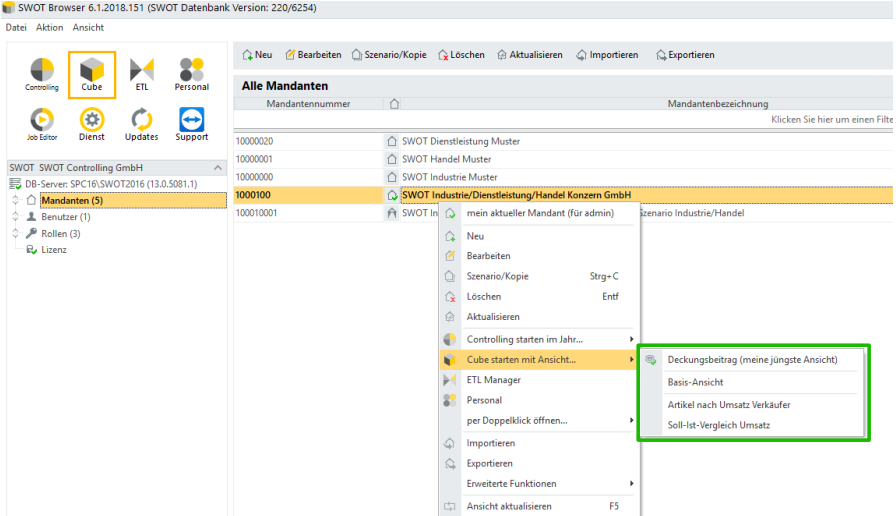
Task: Open the Job Editor icon
Action: click(42, 124)
